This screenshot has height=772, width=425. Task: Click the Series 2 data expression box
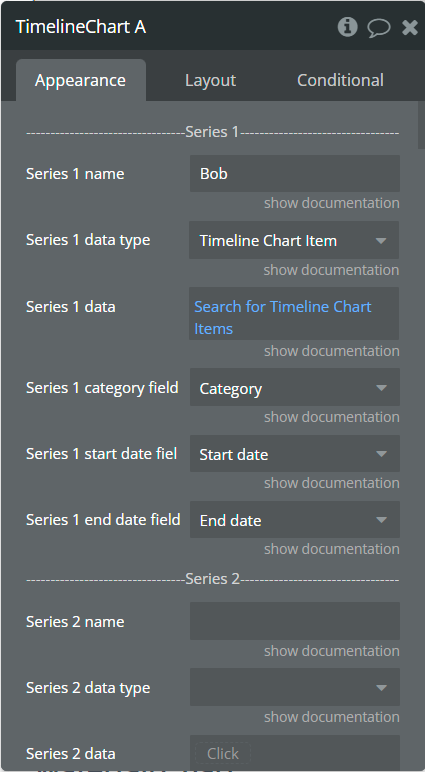click(x=294, y=753)
